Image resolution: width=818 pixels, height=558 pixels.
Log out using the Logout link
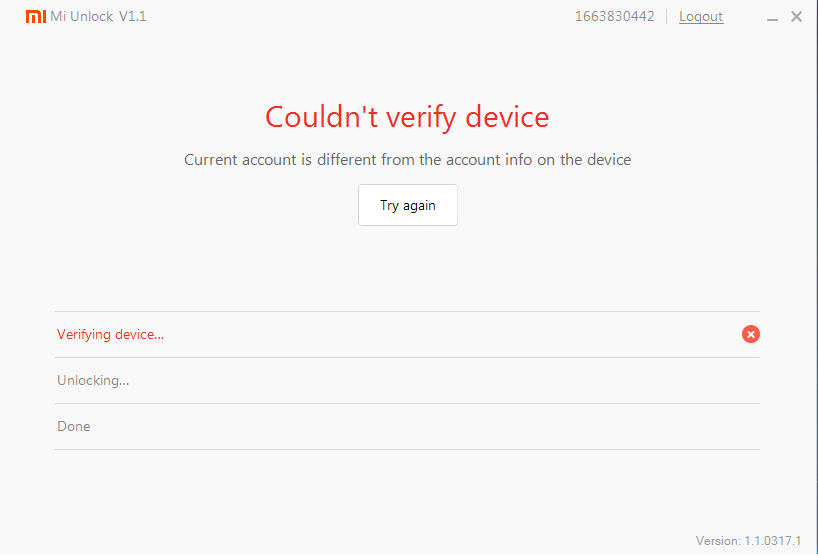point(701,17)
